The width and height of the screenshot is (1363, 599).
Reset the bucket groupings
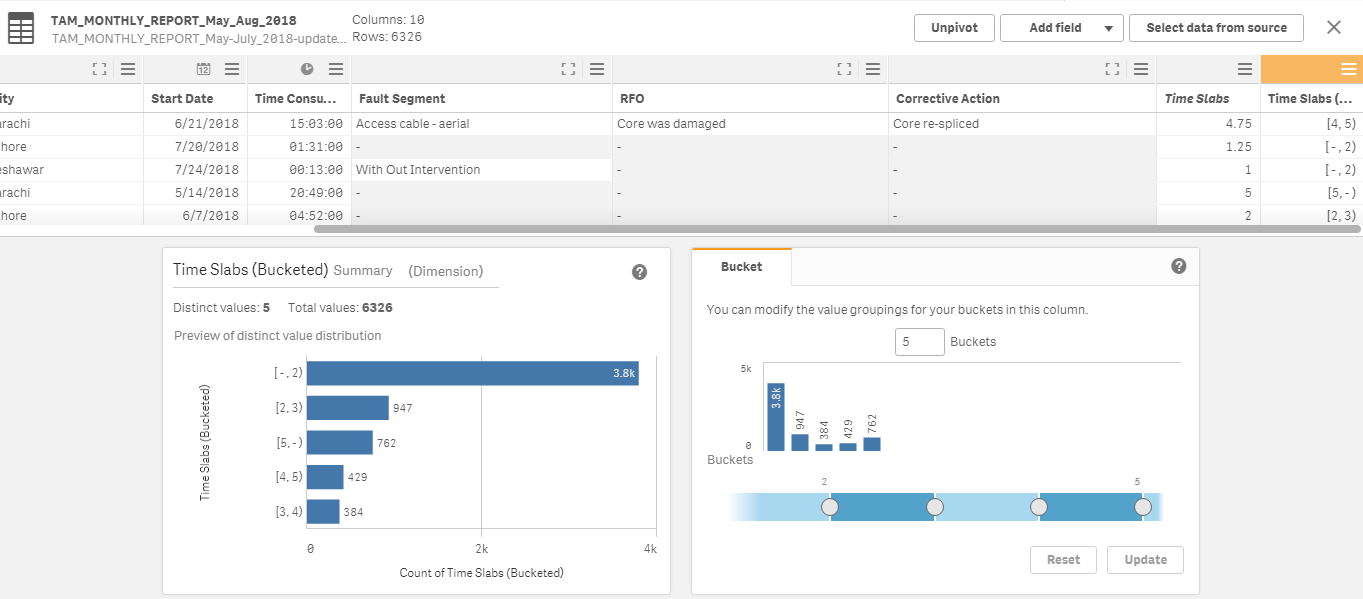tap(1063, 559)
